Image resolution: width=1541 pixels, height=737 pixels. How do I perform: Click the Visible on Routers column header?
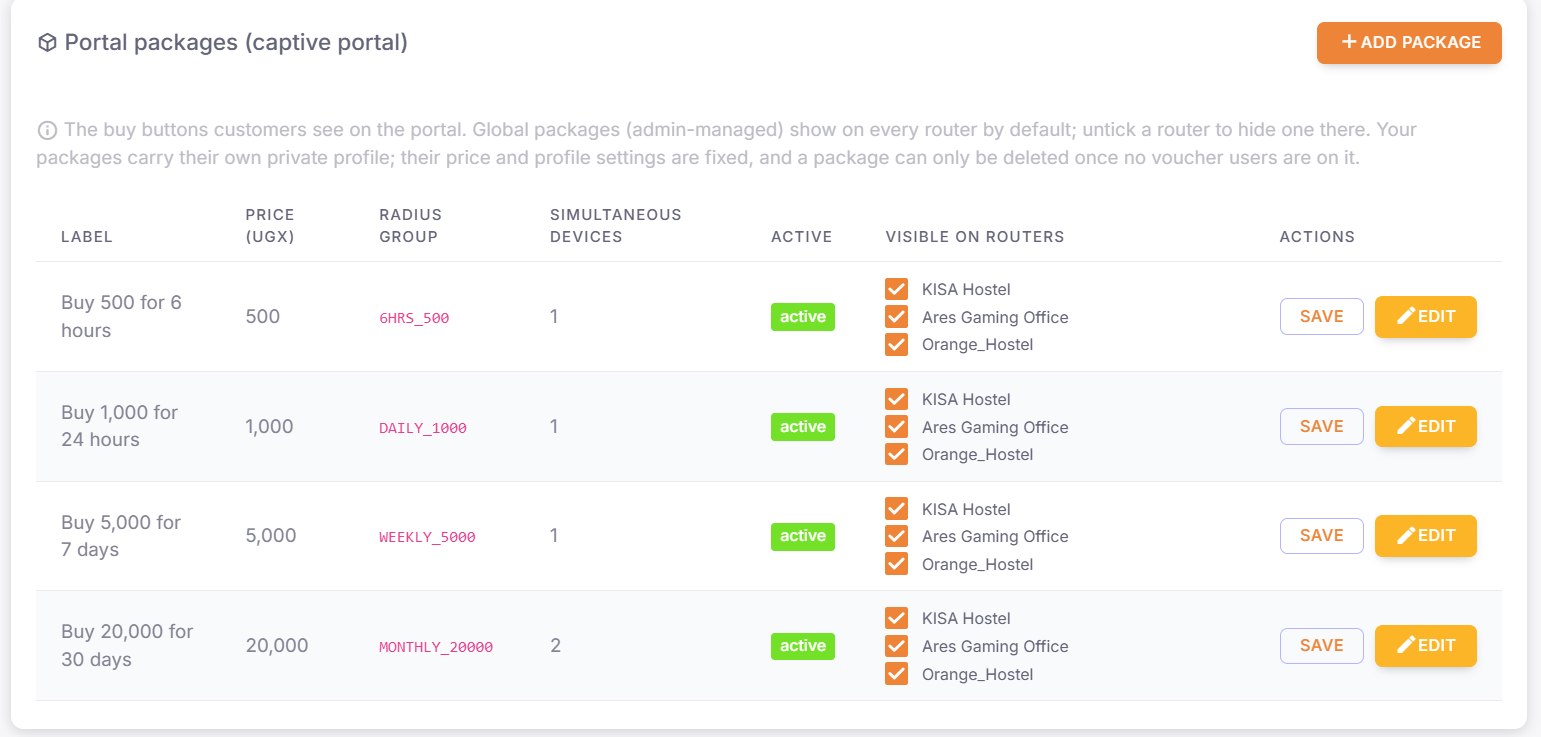[975, 237]
